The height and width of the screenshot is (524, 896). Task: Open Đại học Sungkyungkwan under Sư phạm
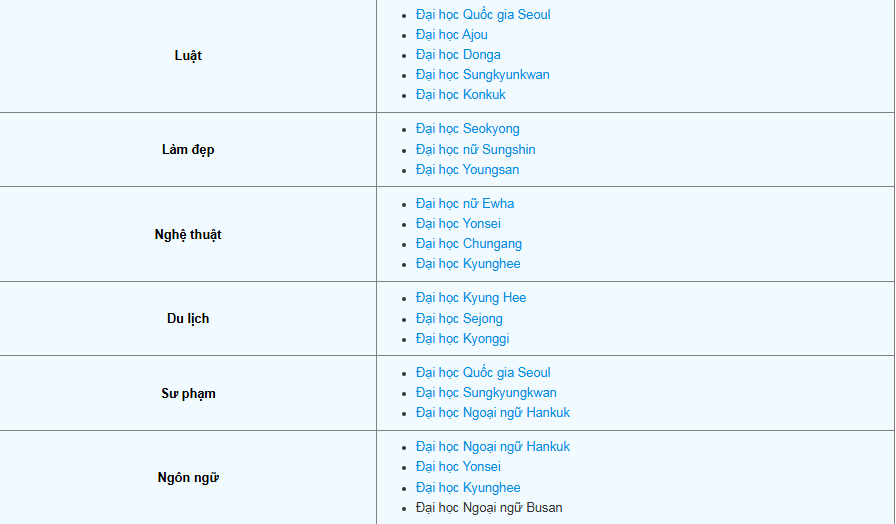coord(486,393)
